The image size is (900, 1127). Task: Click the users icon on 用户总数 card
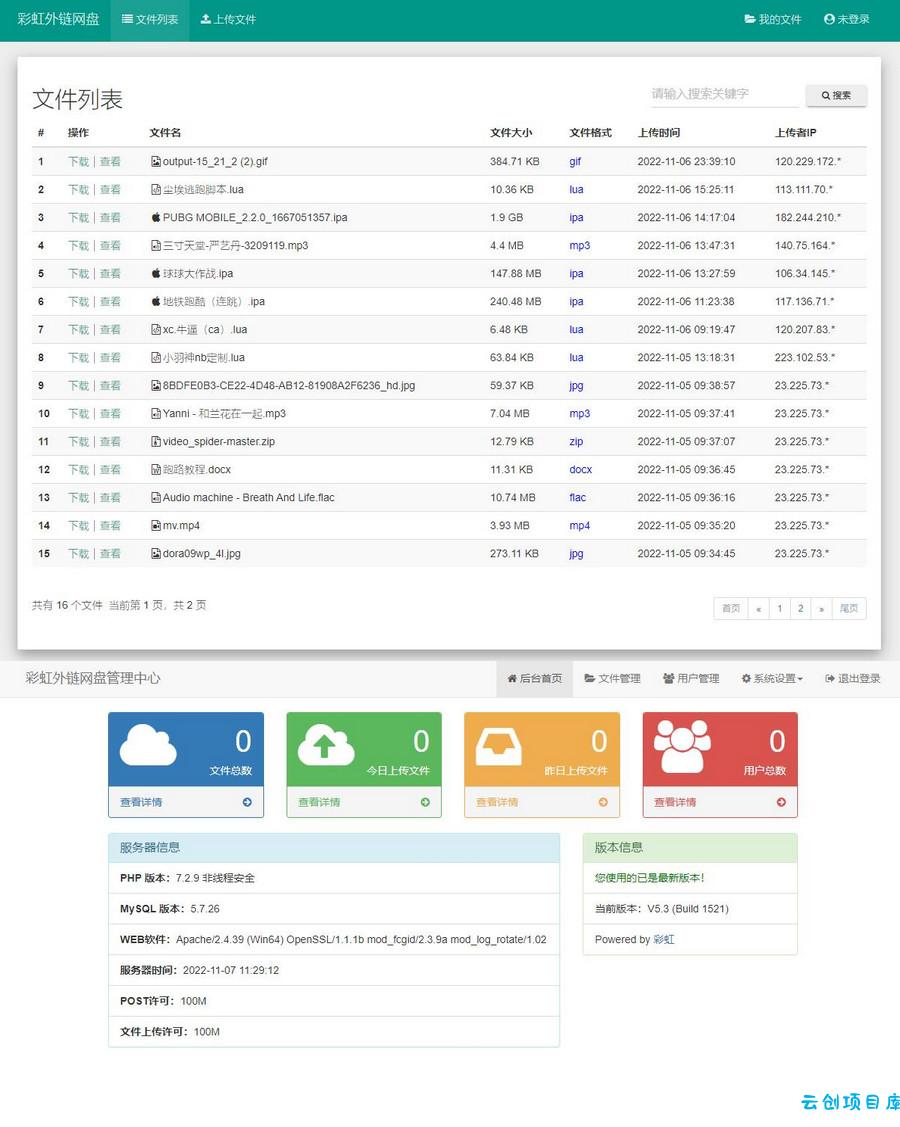(x=682, y=747)
